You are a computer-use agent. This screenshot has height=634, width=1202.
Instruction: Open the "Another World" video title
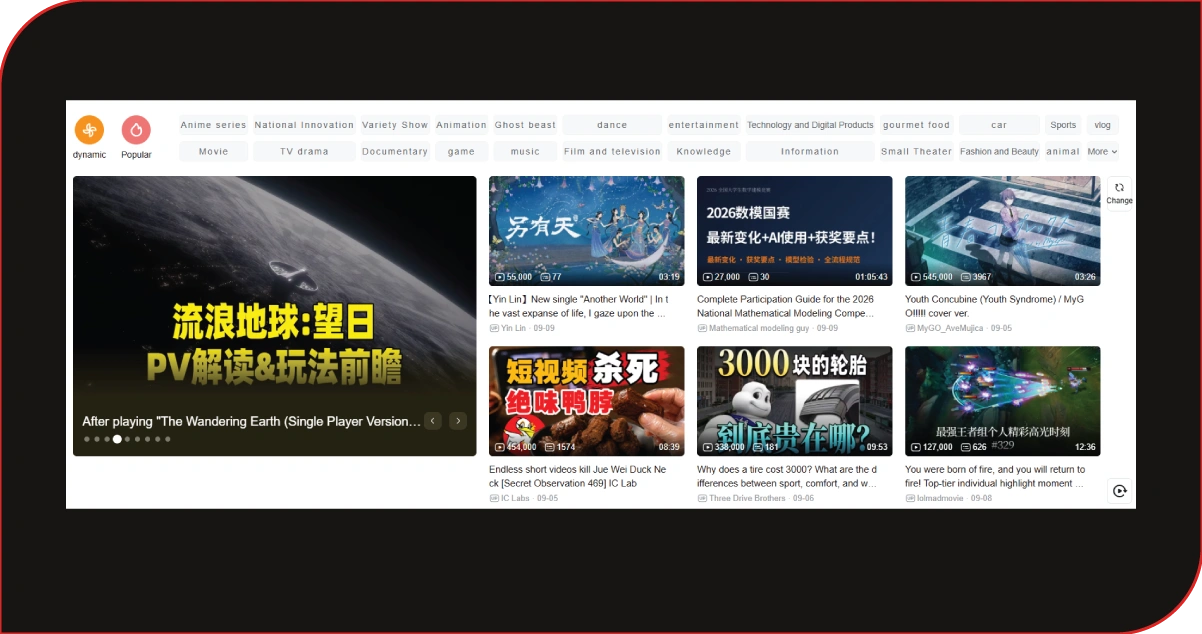pos(578,306)
